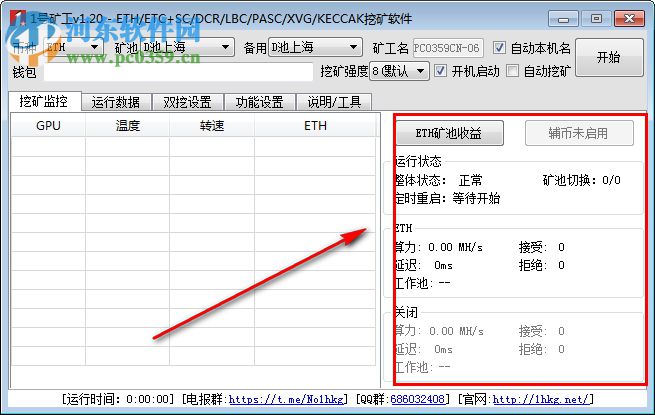Image resolution: width=655 pixels, height=415 pixels.
Task: Click the 矿工名 worker name field
Action: [x=448, y=48]
